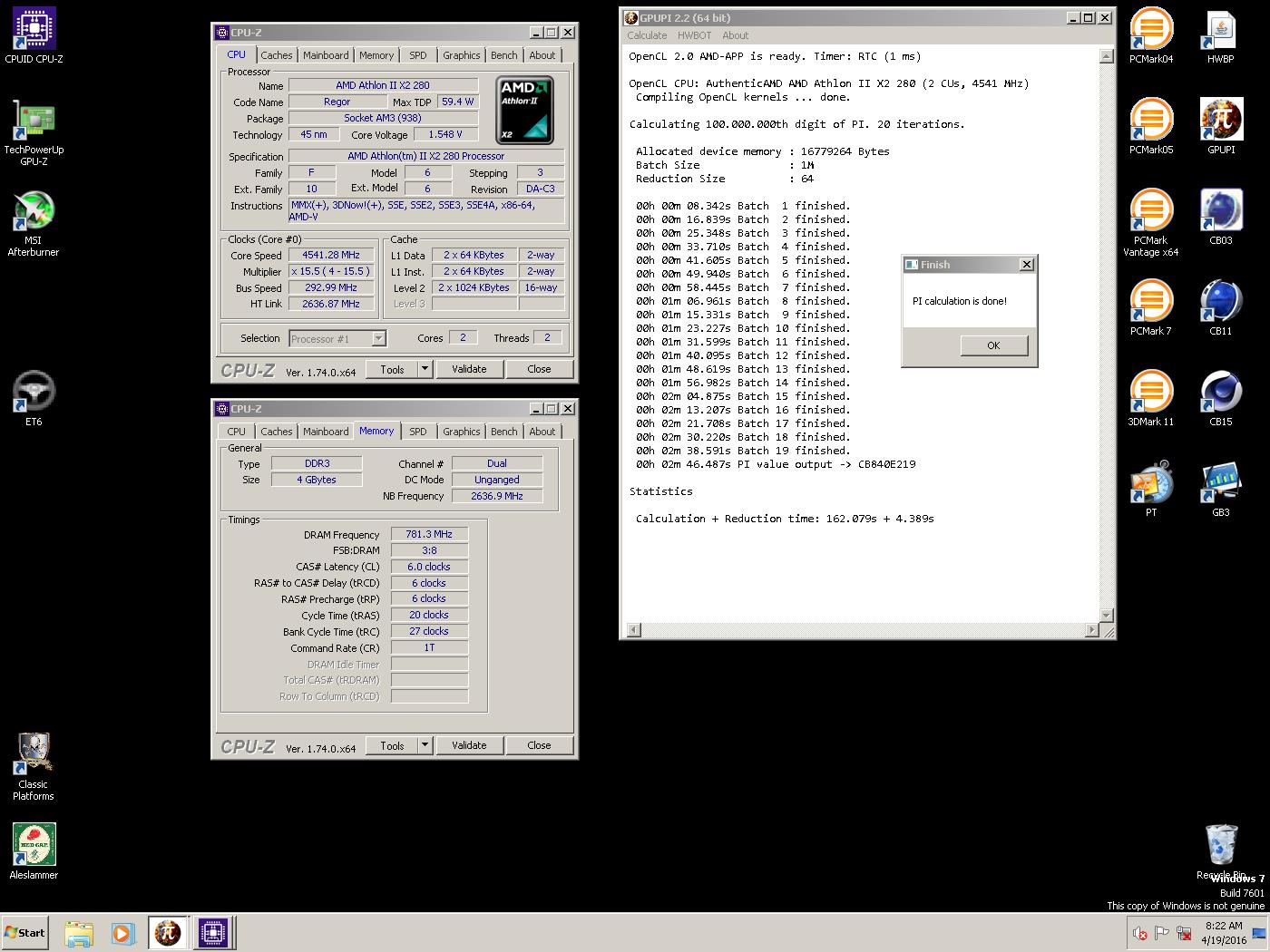Open the CPUID CPU-Z desktop shortcut

[x=34, y=36]
